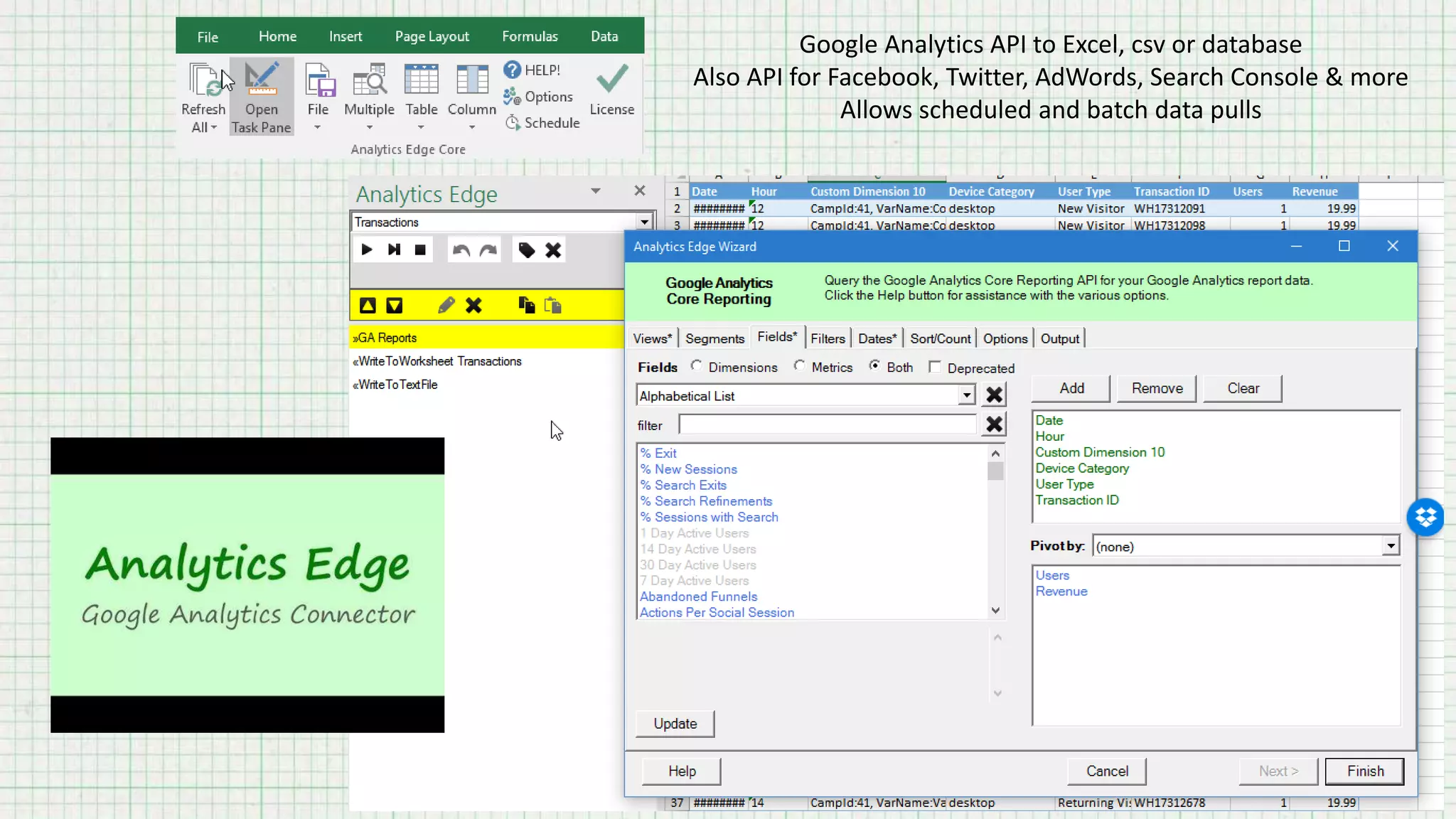The height and width of the screenshot is (819, 1456).
Task: Click the Clear button
Action: pyautogui.click(x=1243, y=388)
